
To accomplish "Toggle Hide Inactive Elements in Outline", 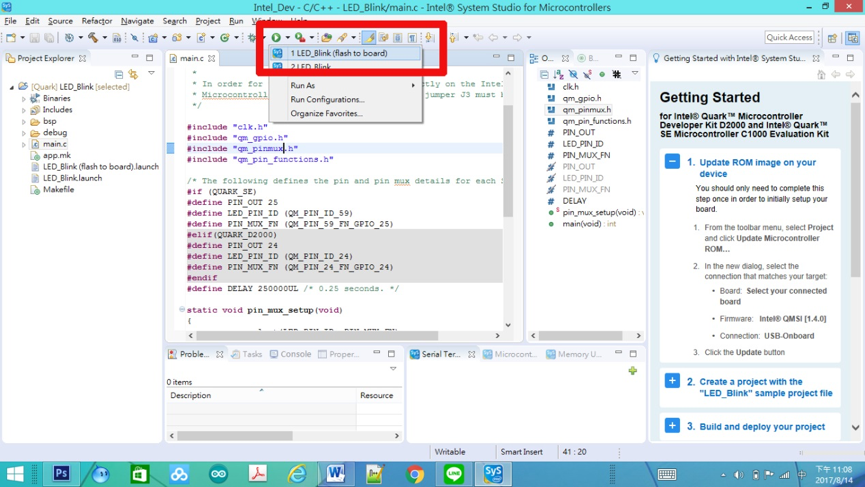I will 616,74.
